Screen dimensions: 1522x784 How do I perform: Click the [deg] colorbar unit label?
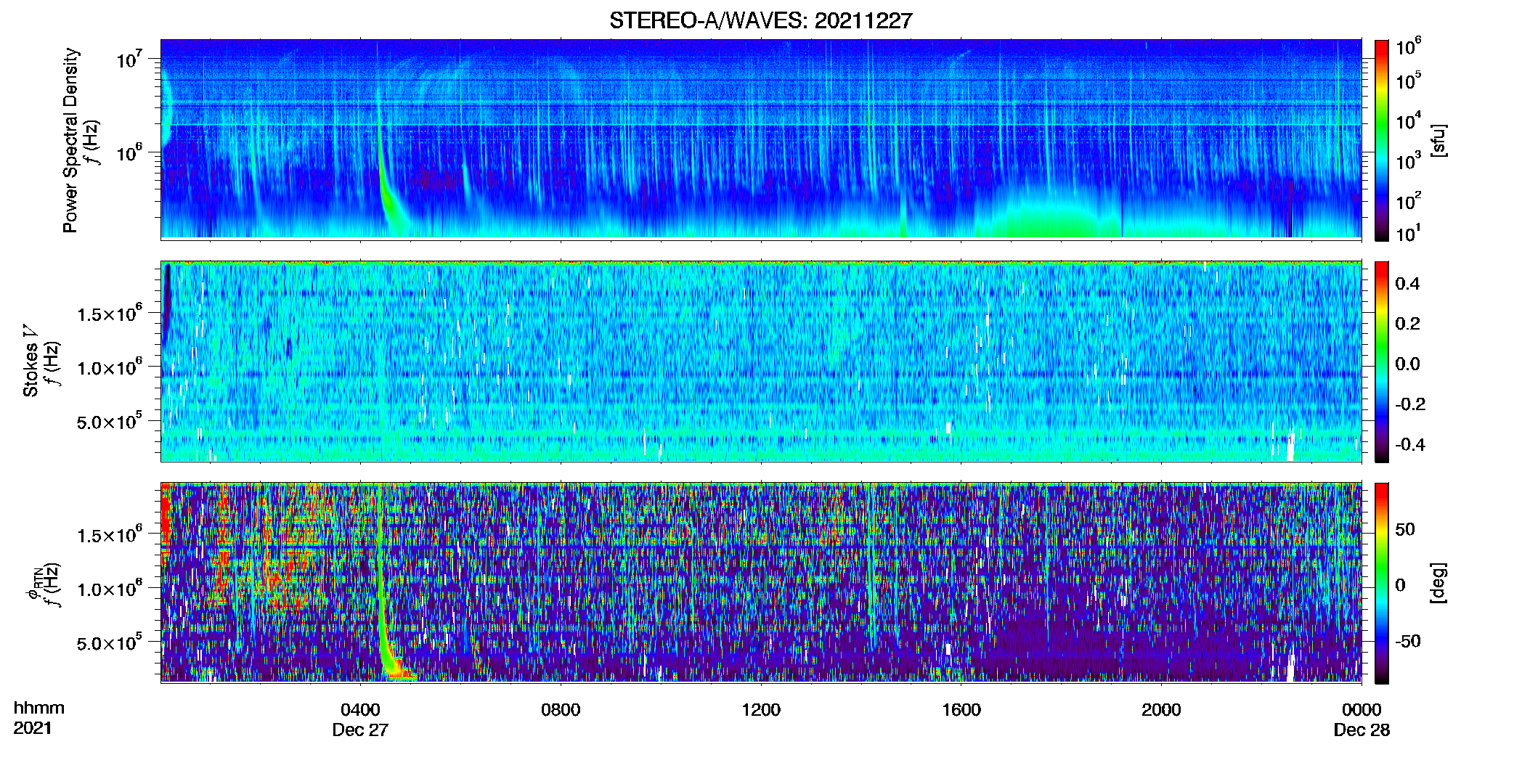(x=1439, y=583)
